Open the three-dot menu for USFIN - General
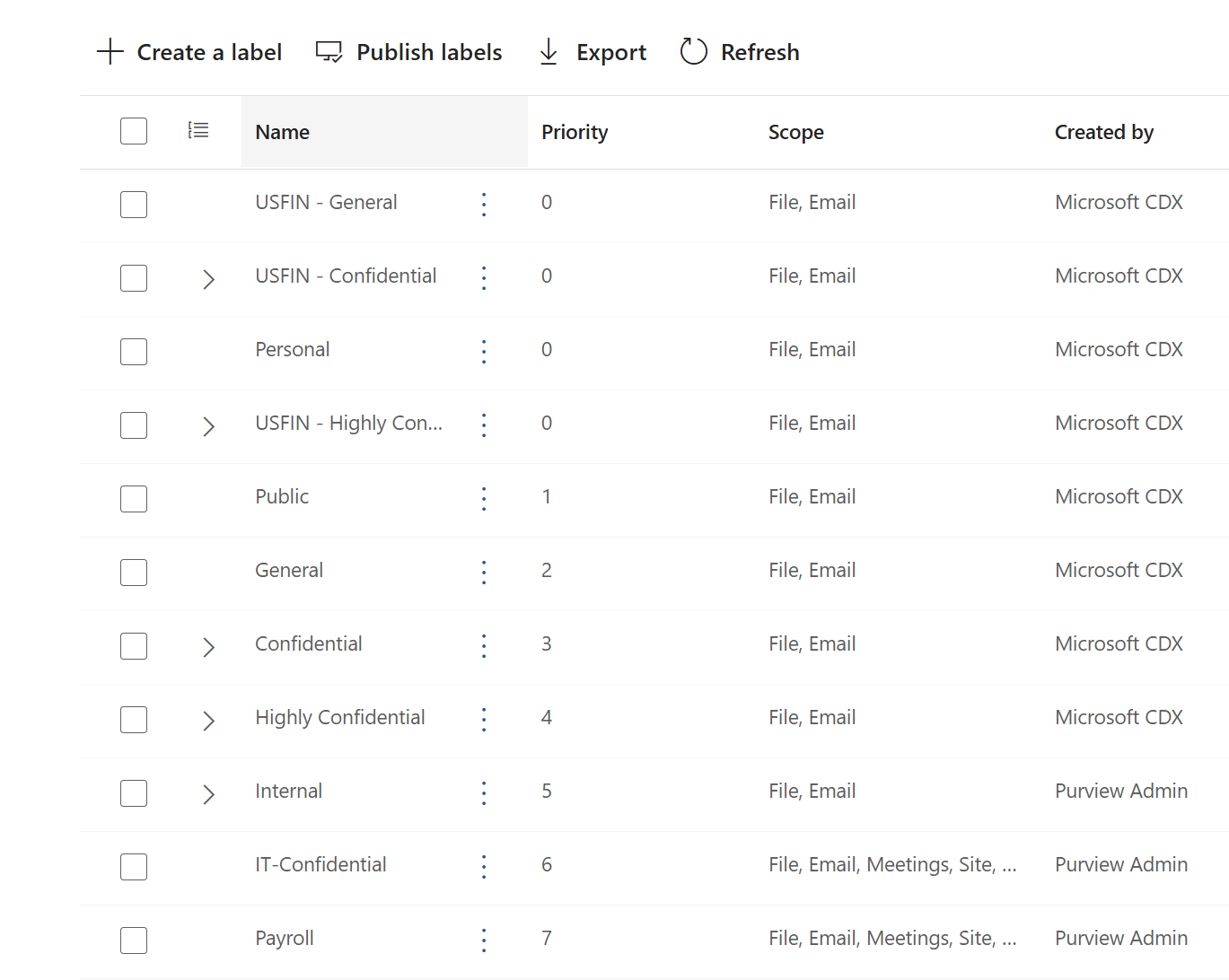1229x980 pixels. coord(484,205)
